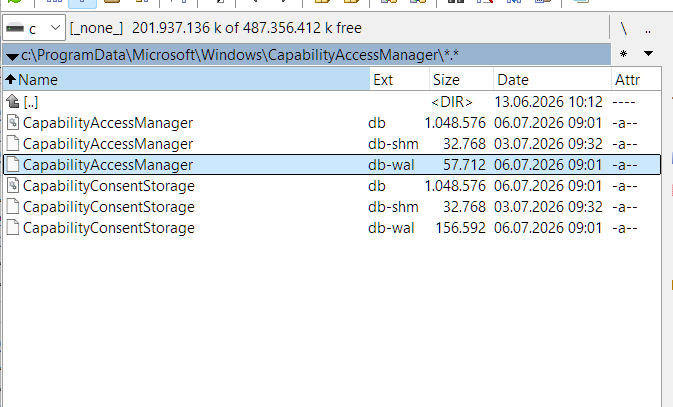Viewport: 673px width, 407px height.
Task: Click the <DIR> size entry
Action: (452, 102)
